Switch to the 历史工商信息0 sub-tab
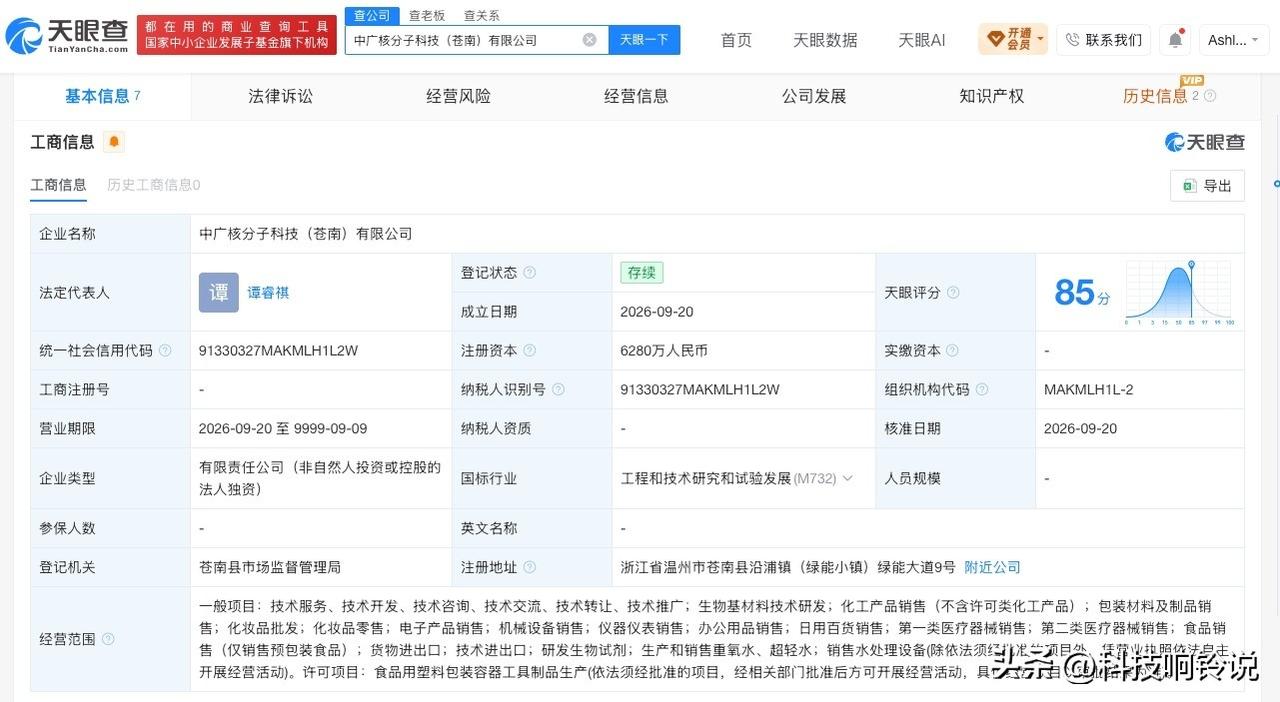This screenshot has height=702, width=1280. pyautogui.click(x=153, y=185)
